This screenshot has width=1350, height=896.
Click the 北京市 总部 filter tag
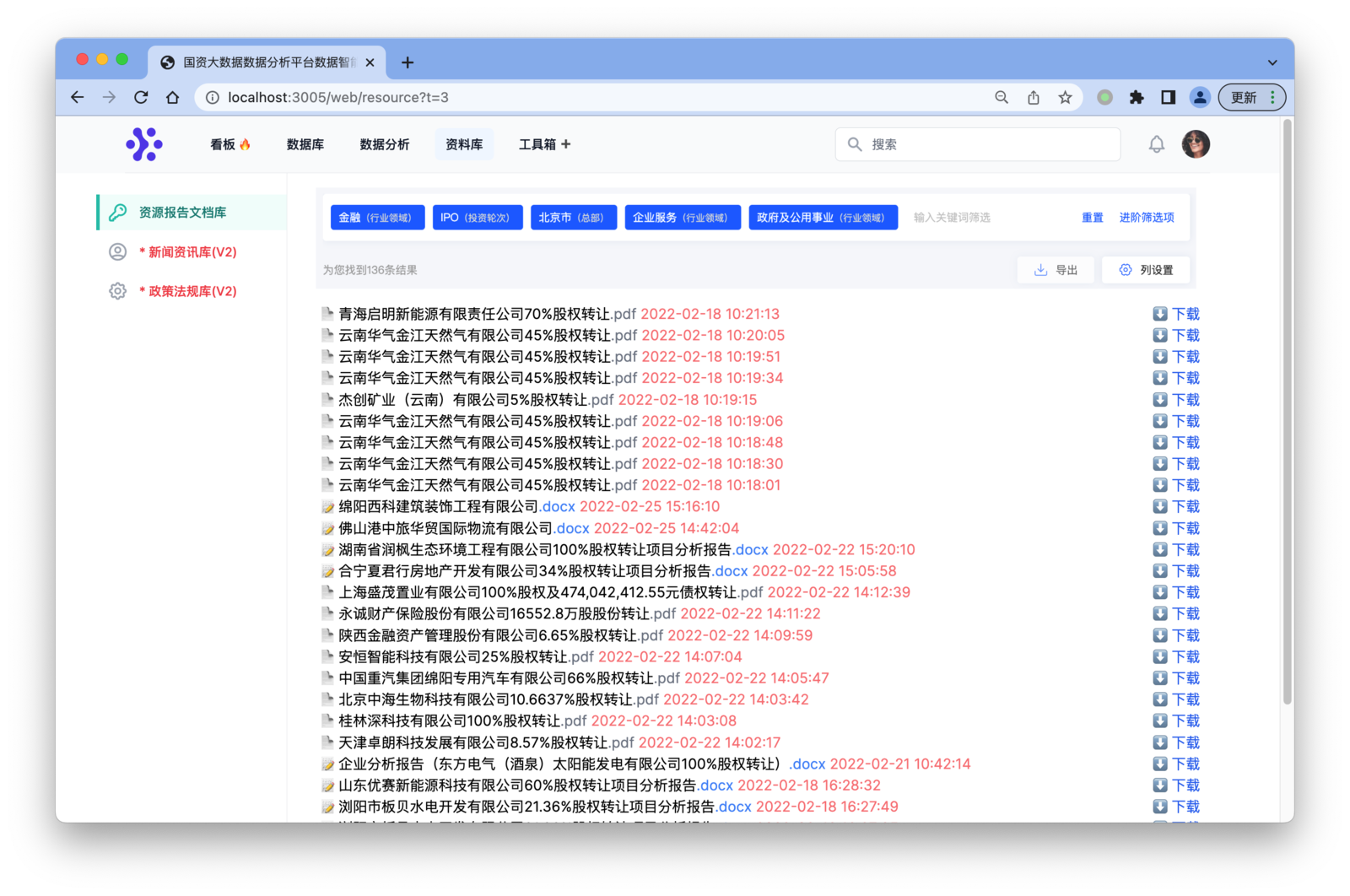point(573,218)
